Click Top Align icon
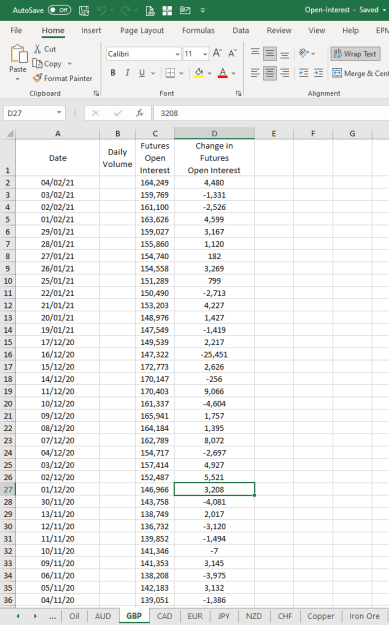389x625 pixels. [x=255, y=53]
